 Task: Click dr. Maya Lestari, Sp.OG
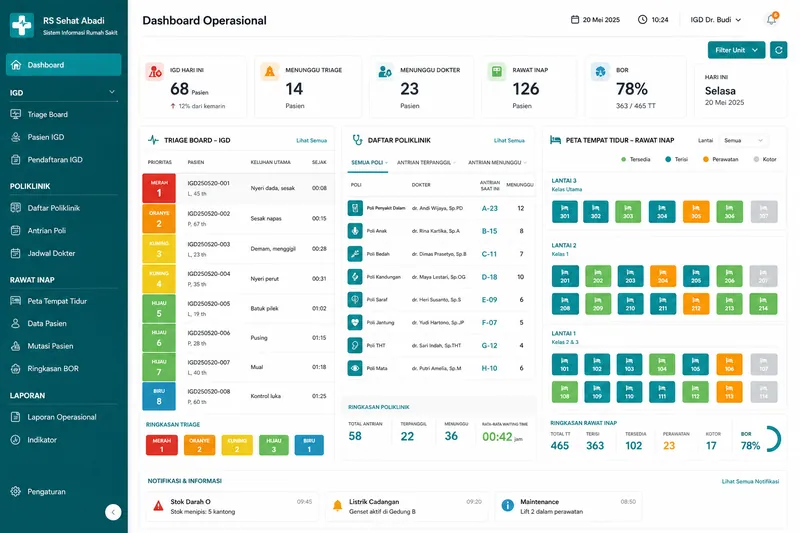[439, 277]
